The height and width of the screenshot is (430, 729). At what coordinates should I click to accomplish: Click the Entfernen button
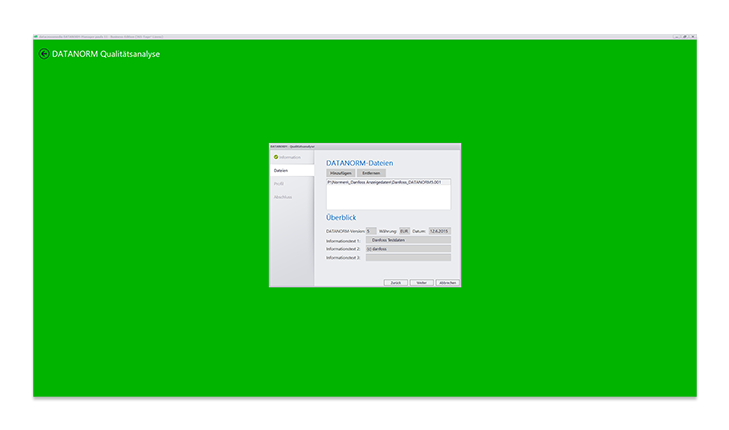[371, 173]
